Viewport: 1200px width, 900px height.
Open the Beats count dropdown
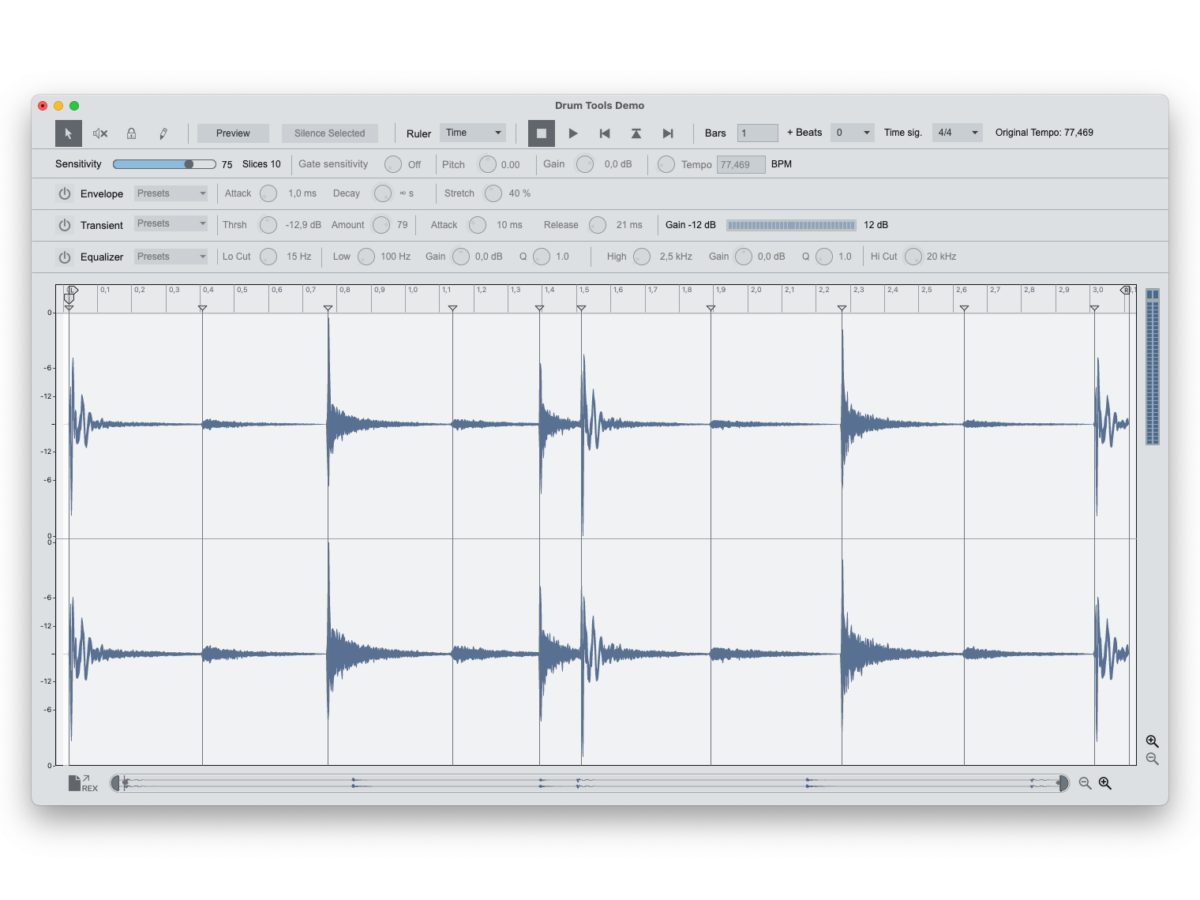[852, 133]
